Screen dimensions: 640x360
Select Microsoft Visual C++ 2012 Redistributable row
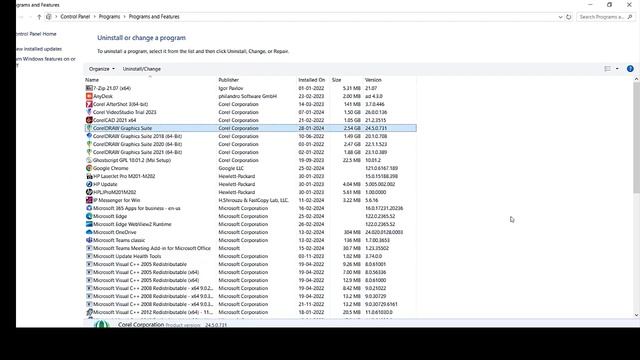click(x=251, y=312)
